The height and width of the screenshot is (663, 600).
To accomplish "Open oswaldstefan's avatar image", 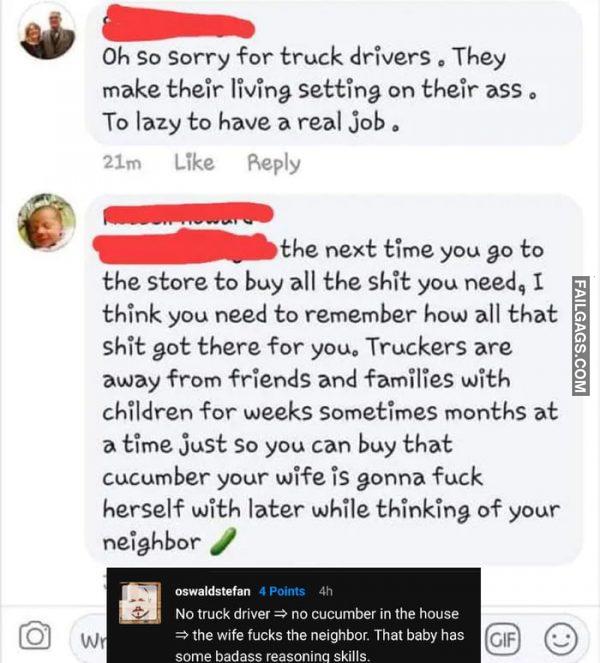I will coord(140,603).
